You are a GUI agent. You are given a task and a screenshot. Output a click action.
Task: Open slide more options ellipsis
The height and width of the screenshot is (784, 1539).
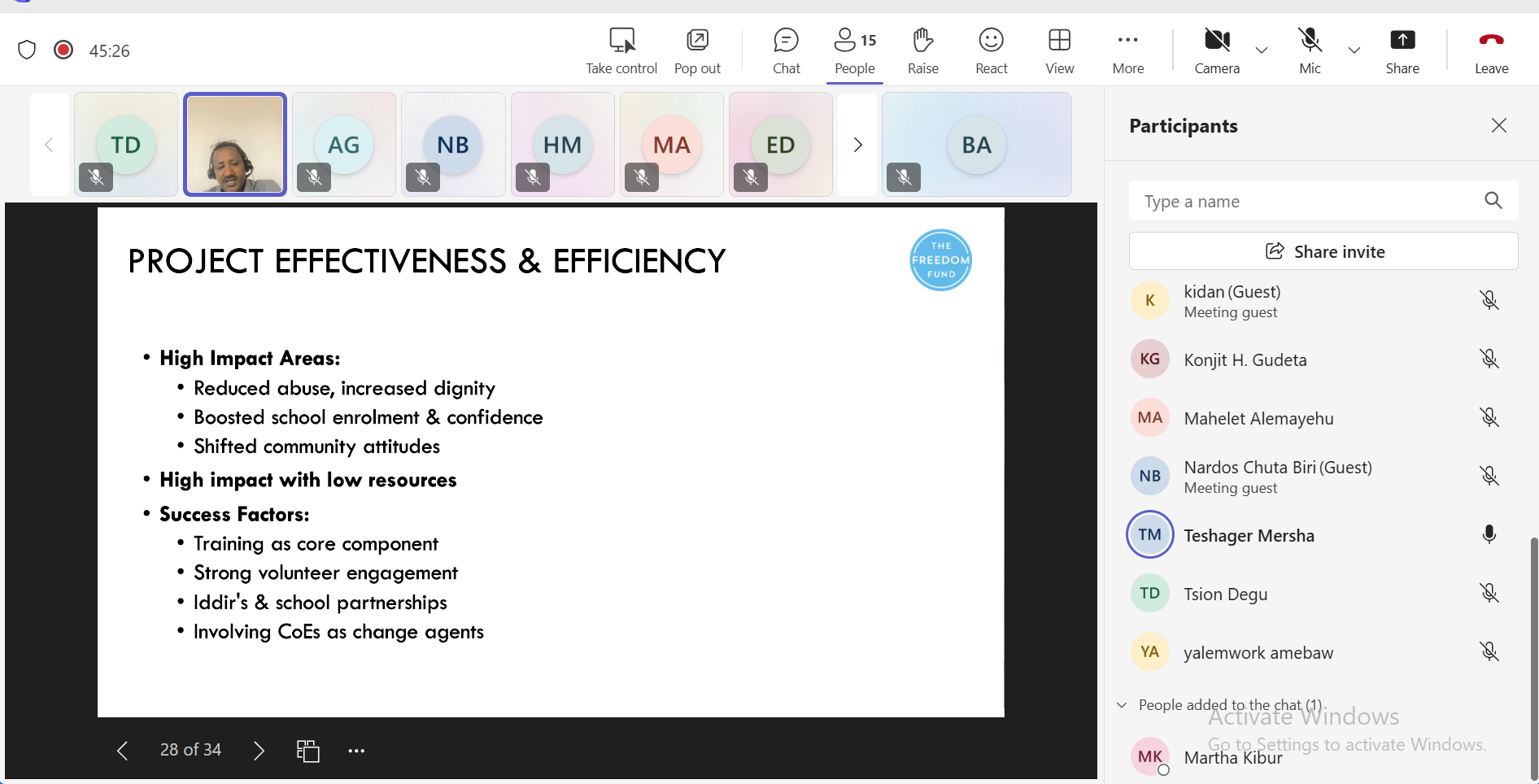pos(356,751)
